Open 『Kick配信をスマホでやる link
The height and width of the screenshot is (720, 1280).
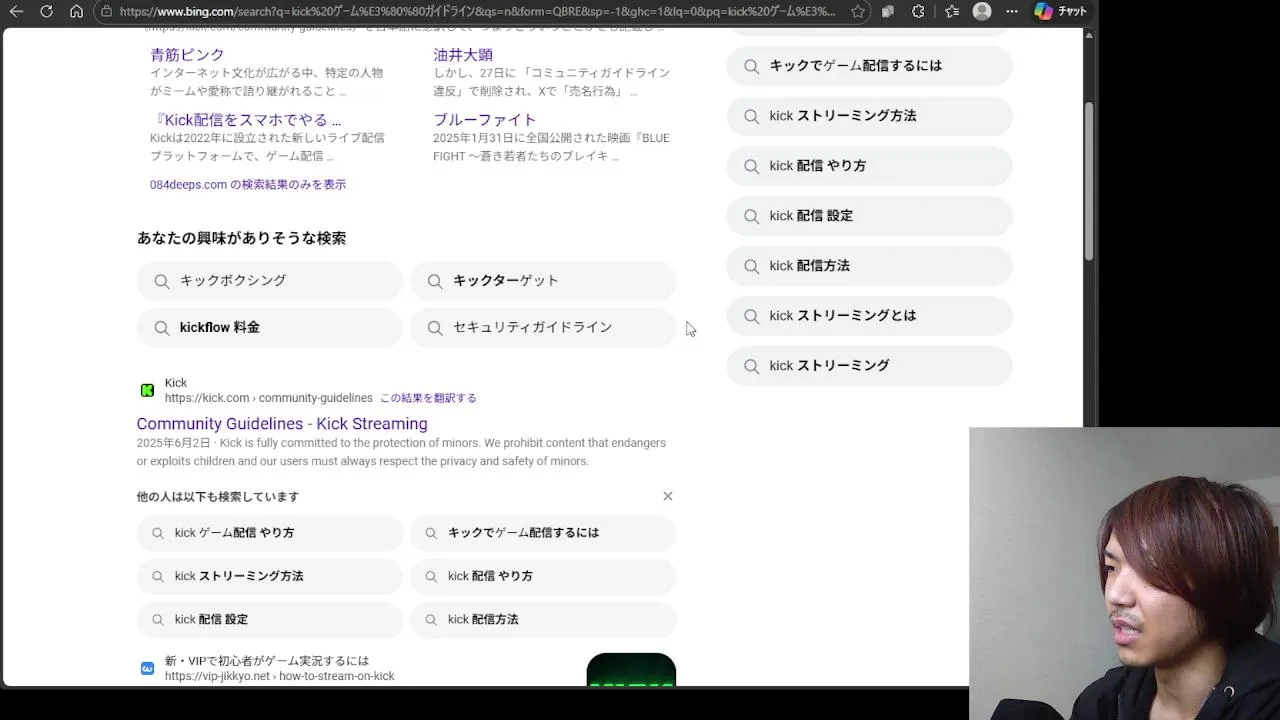tap(246, 120)
